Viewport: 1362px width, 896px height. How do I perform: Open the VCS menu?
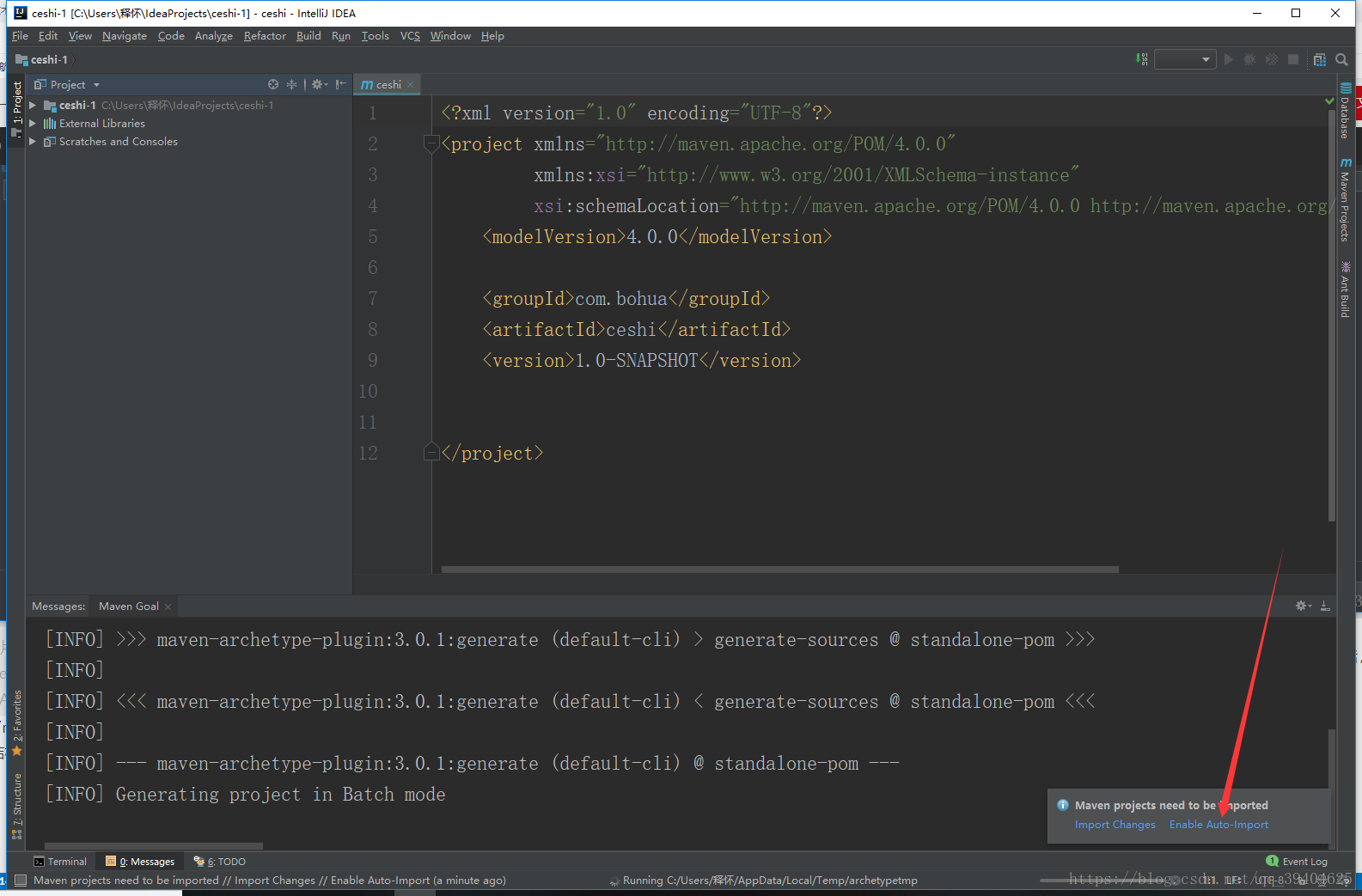[x=410, y=35]
